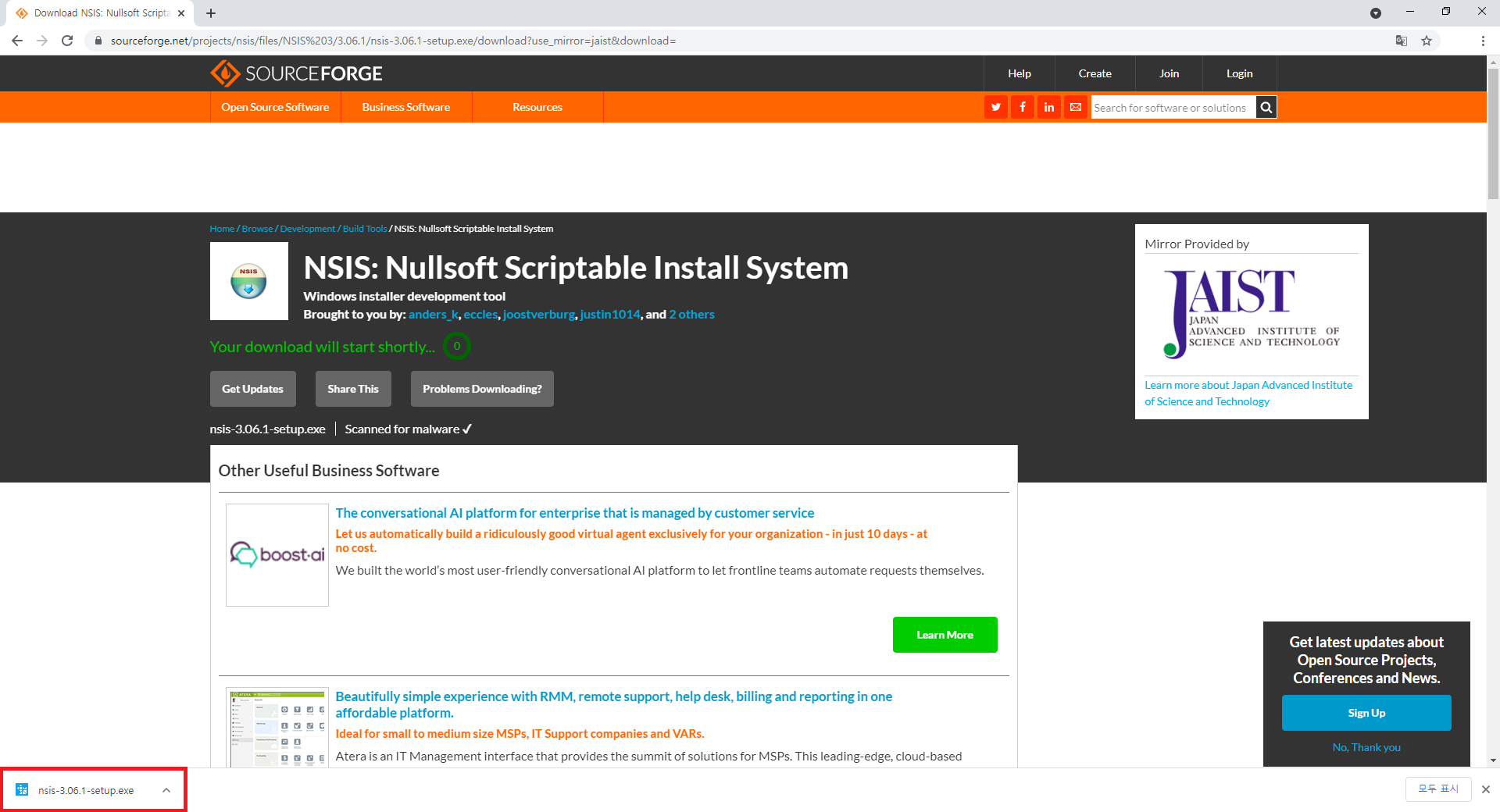Click the Atera screenshot thumbnail
Image resolution: width=1500 pixels, height=812 pixels.
[277, 728]
